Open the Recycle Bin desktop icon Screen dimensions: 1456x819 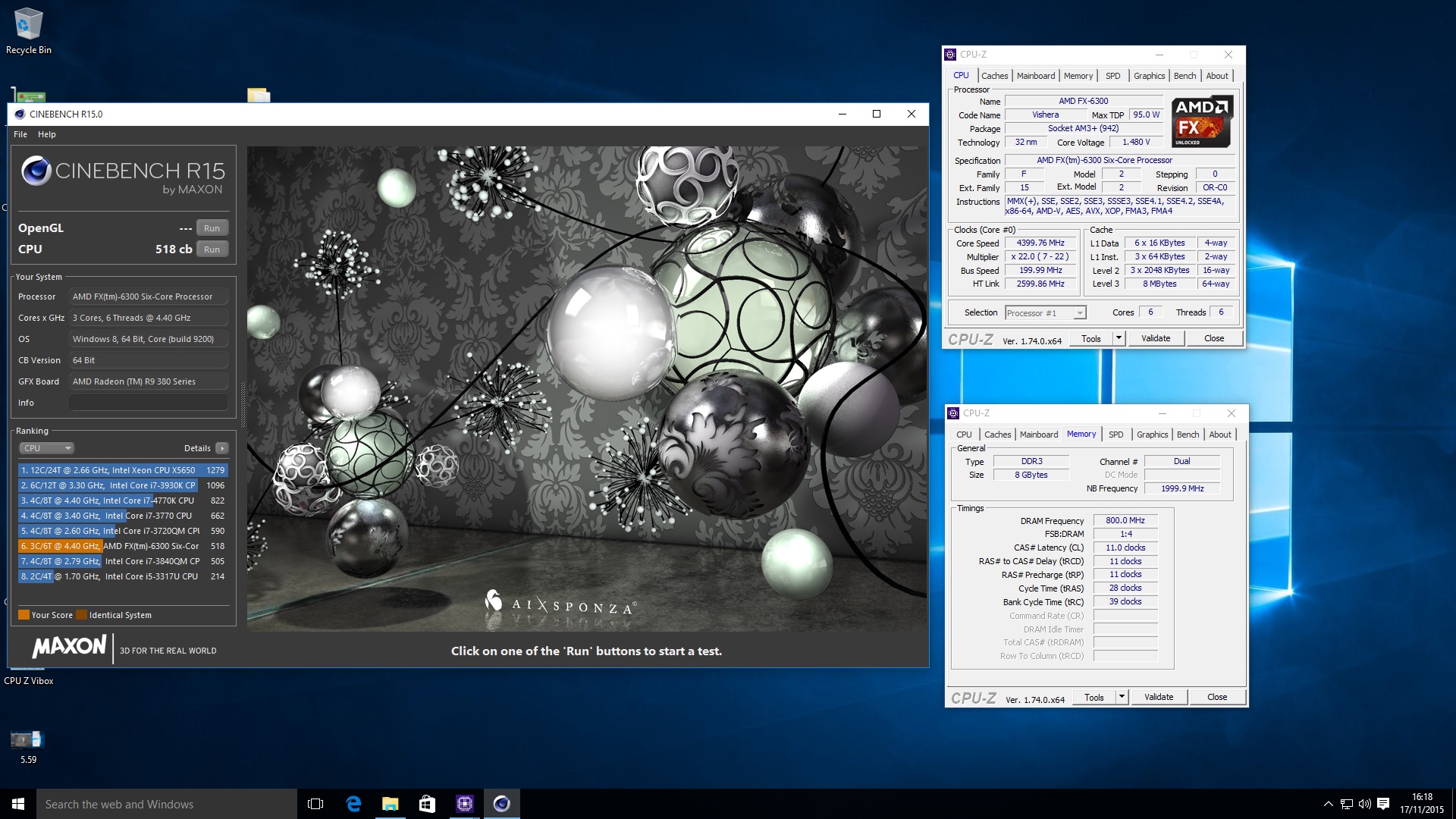[x=29, y=32]
